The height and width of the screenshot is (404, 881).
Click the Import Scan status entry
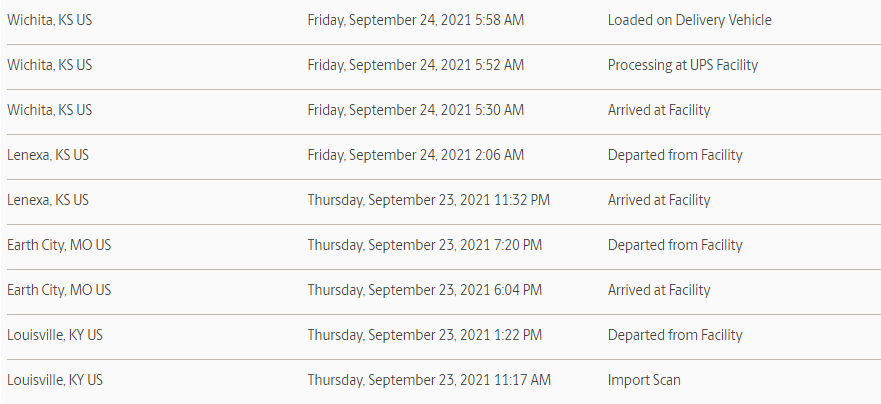[x=644, y=380]
